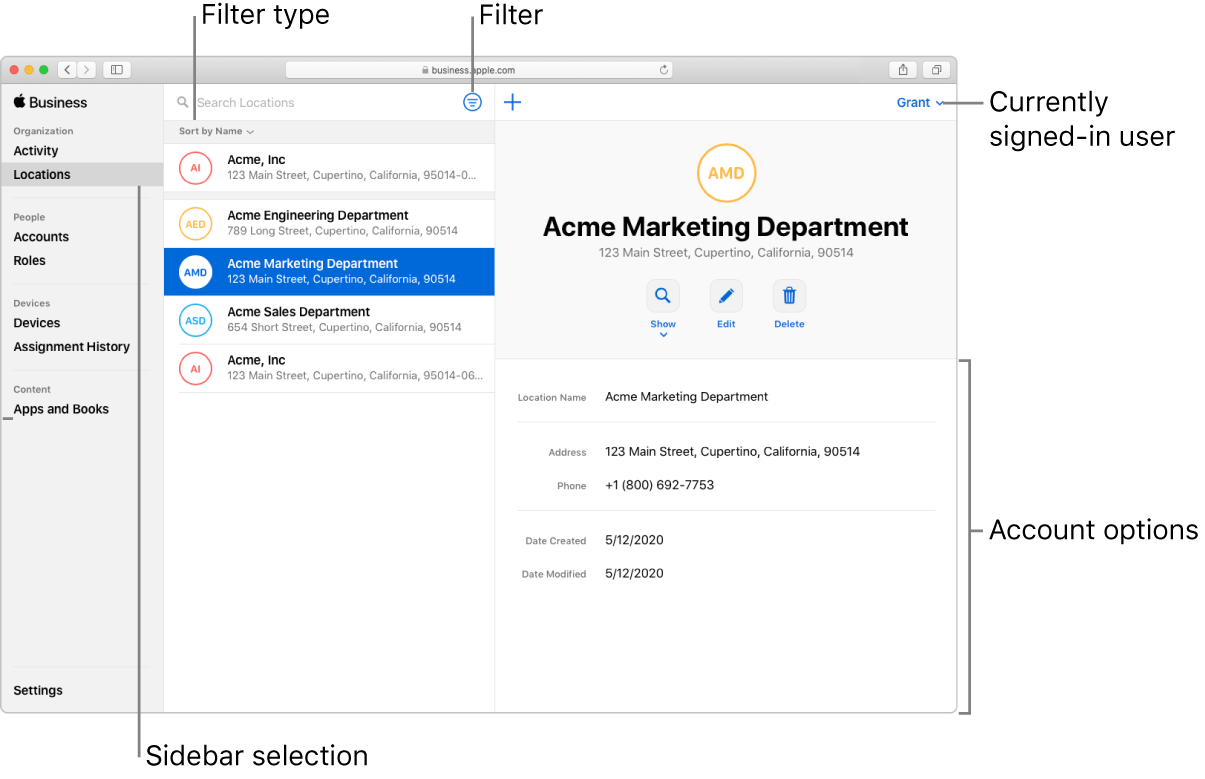Click the plus icon to add location

click(512, 102)
